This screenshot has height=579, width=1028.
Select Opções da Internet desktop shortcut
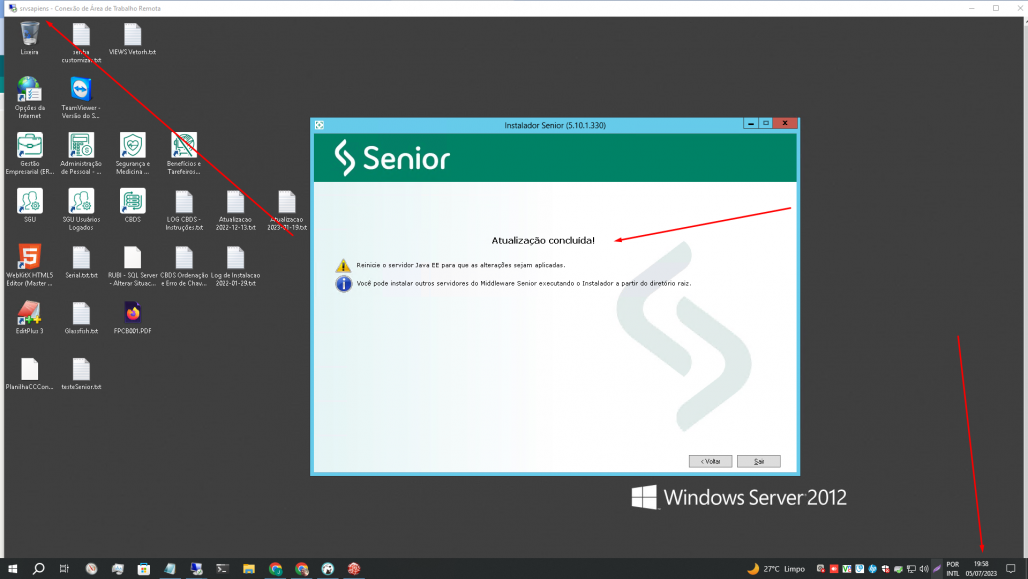(x=30, y=98)
